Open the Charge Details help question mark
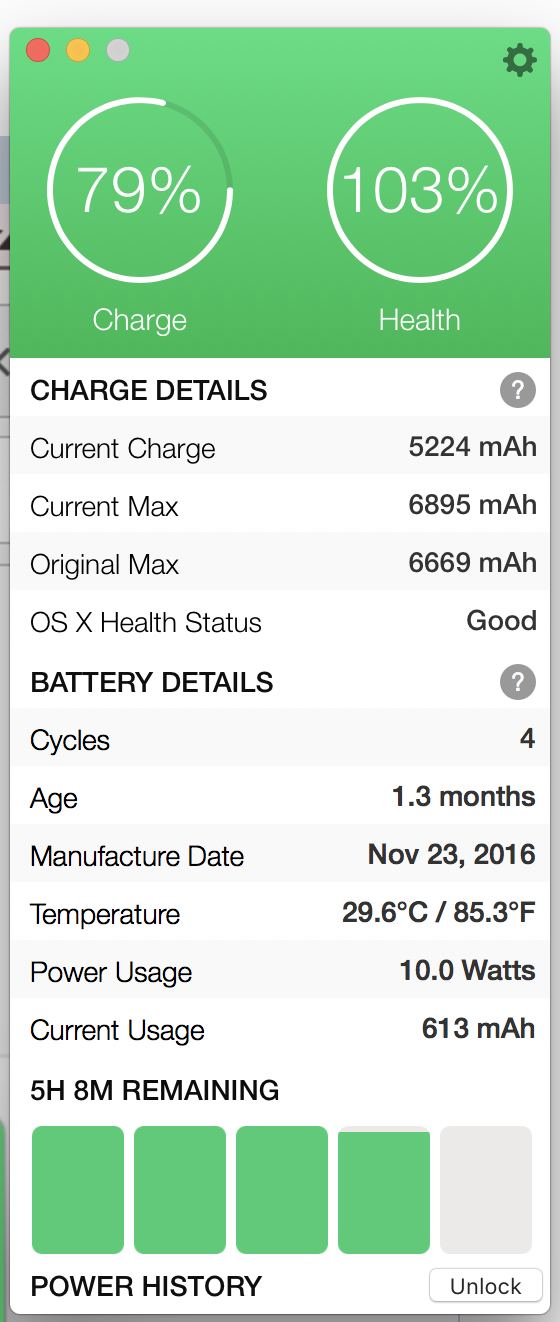Image resolution: width=560 pixels, height=1322 pixels. tap(517, 391)
